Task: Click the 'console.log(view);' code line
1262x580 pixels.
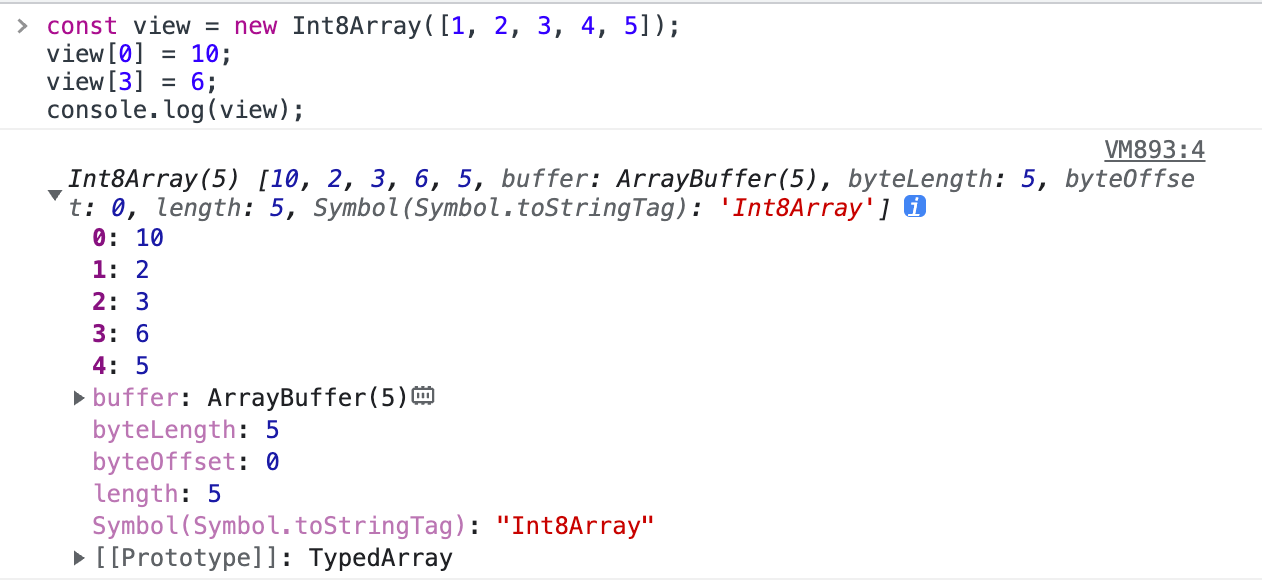Action: coord(175,110)
